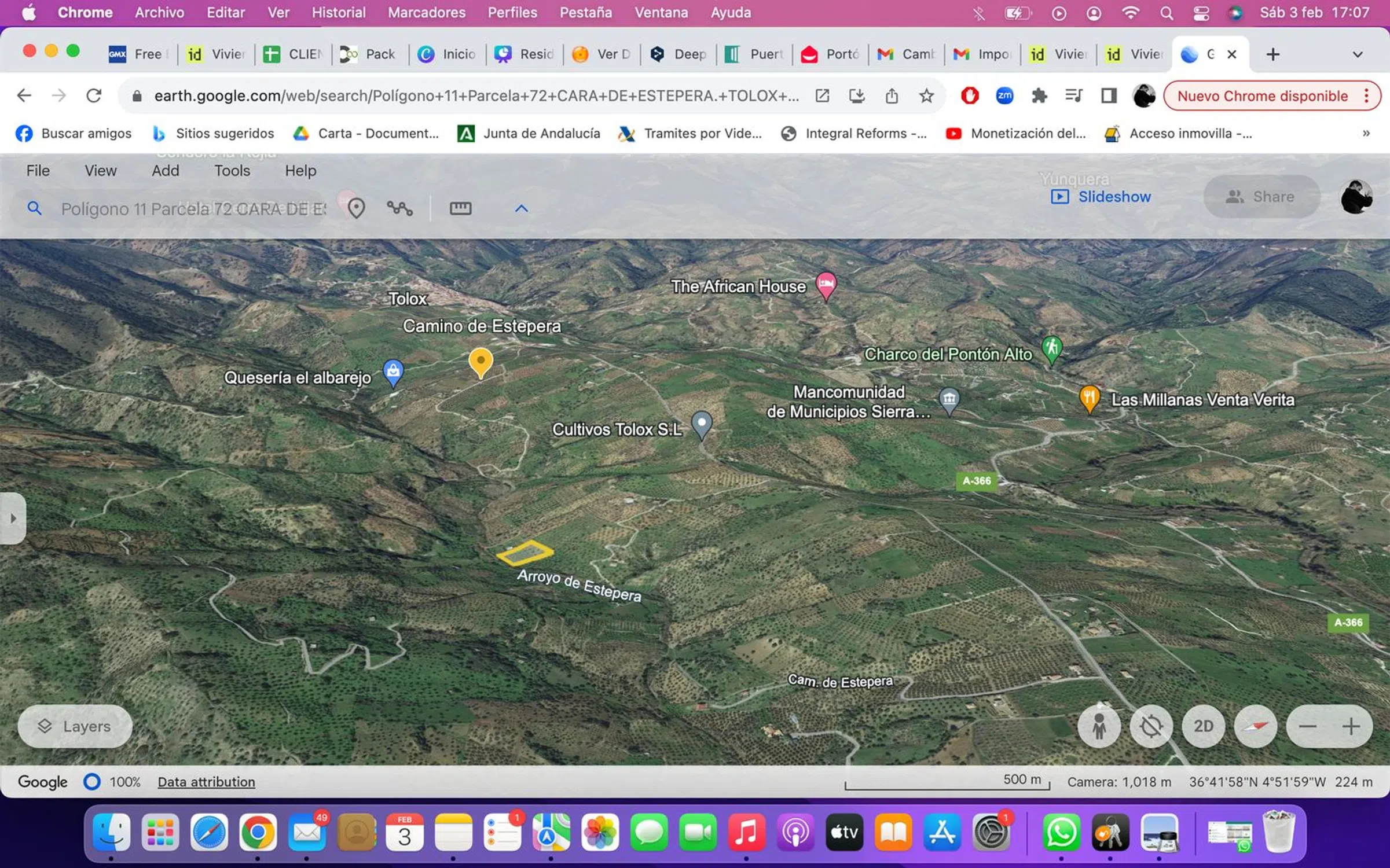Viewport: 1390px width, 868px height.
Task: Click the Las Millanas restaurant marker
Action: point(1089,398)
